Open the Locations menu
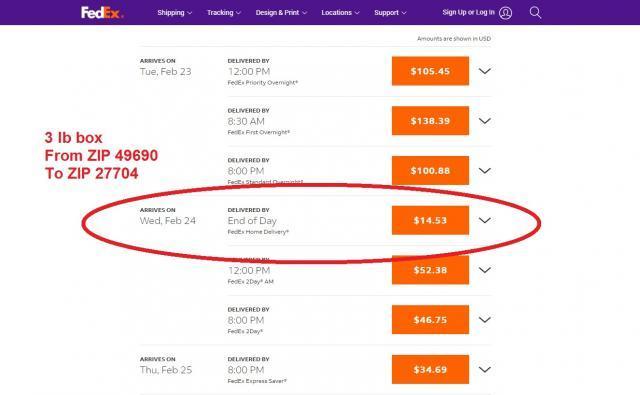640x395 pixels. [x=340, y=13]
